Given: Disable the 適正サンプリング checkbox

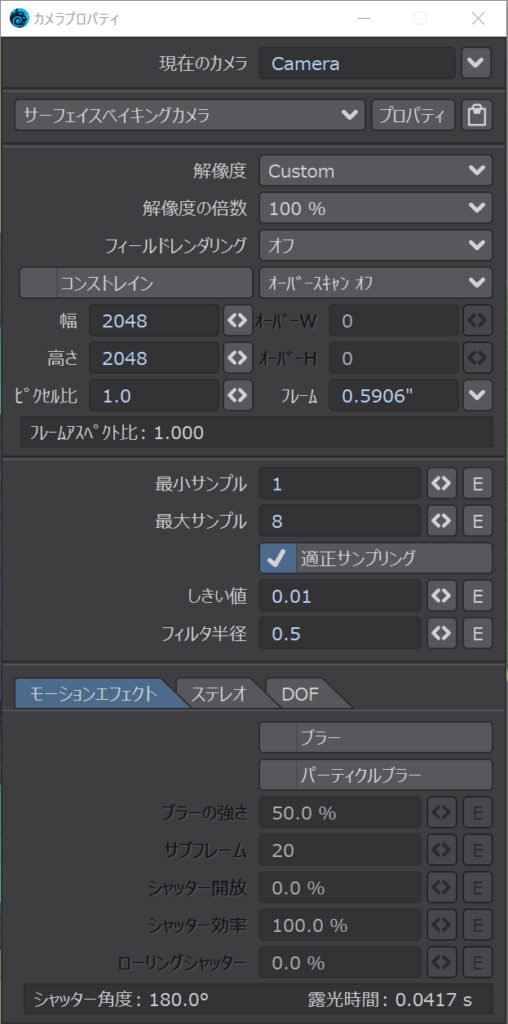Looking at the screenshot, I should click(x=278, y=558).
